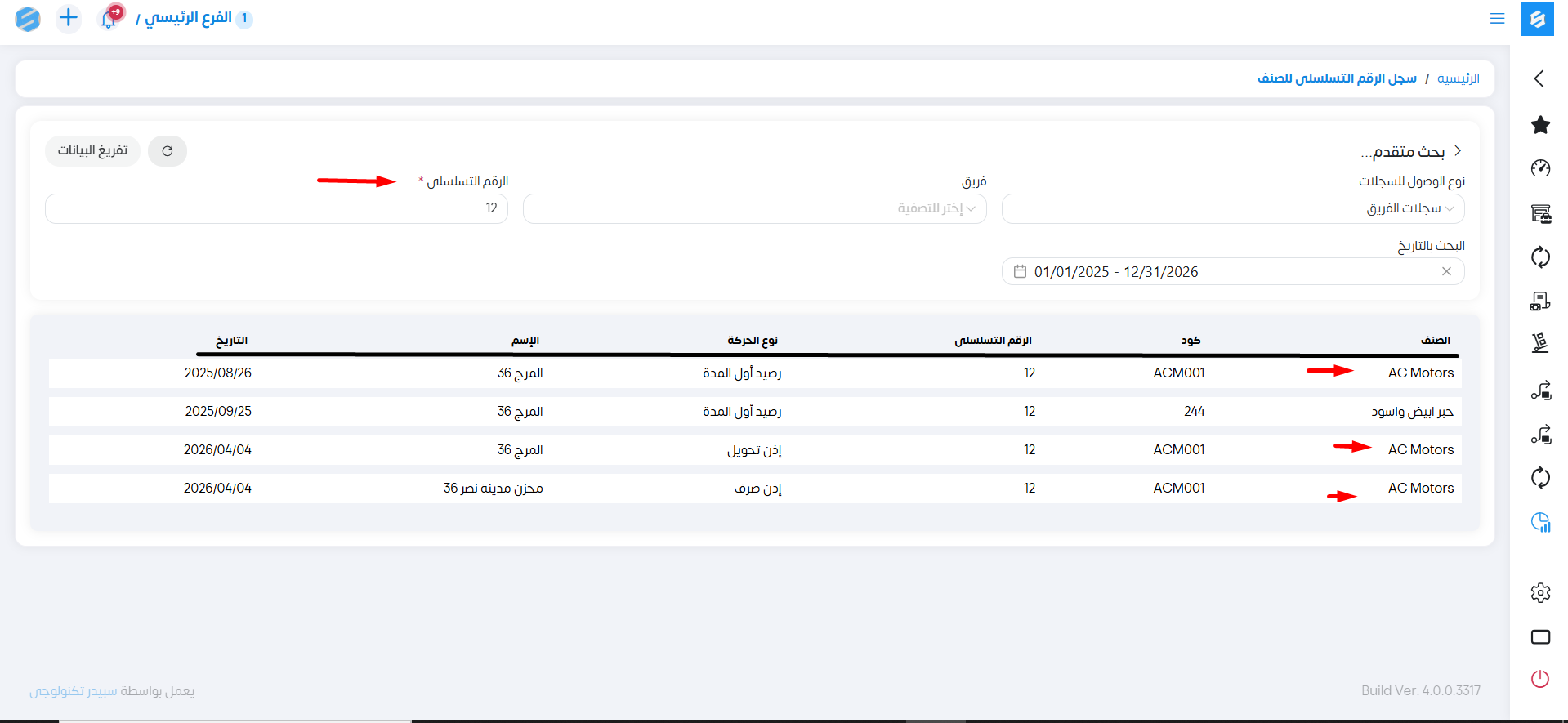Open the نوع الوصول للسجلات dropdown
1568x723 pixels.
pyautogui.click(x=1232, y=209)
